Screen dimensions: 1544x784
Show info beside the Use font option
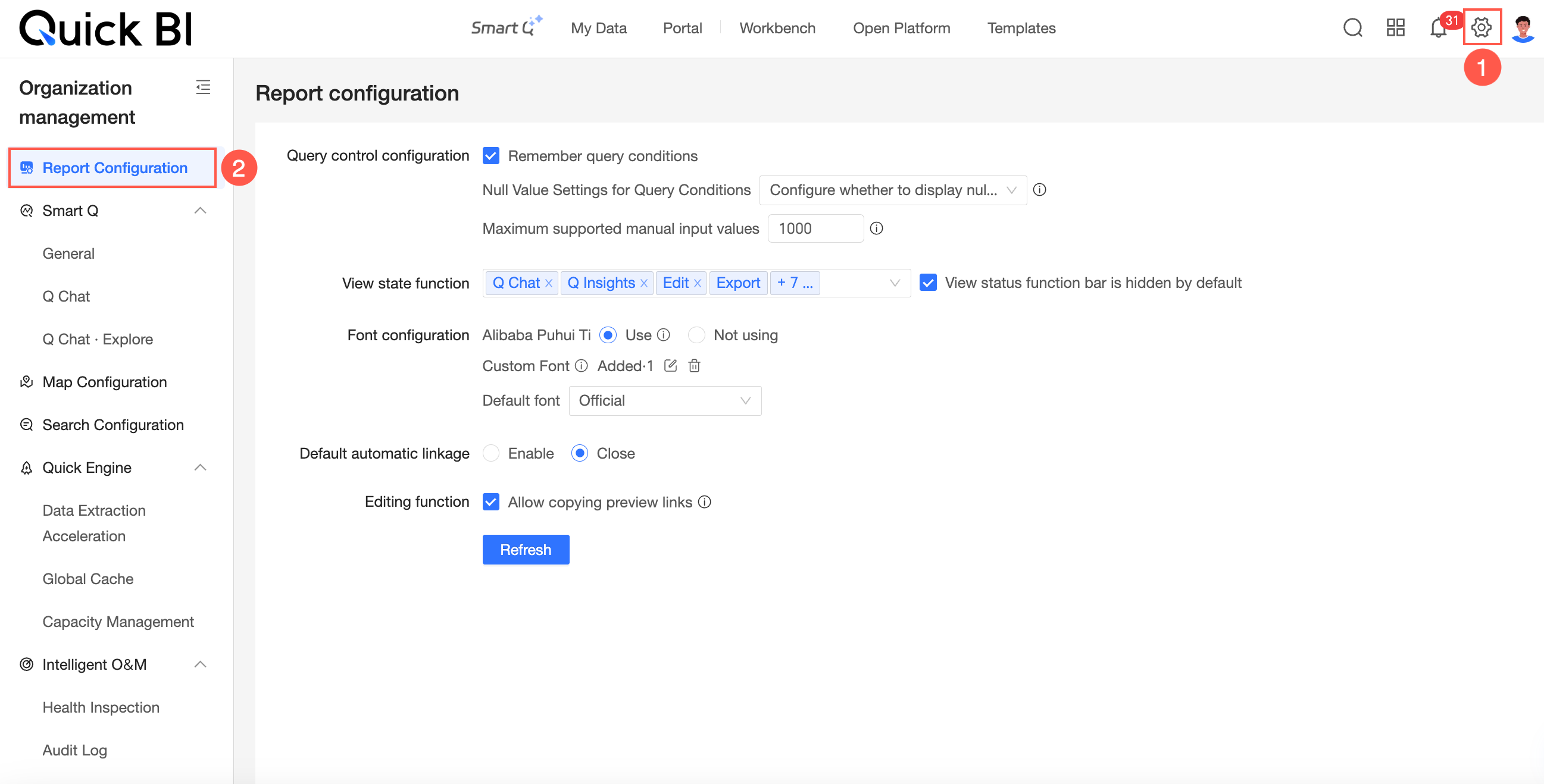tap(664, 335)
